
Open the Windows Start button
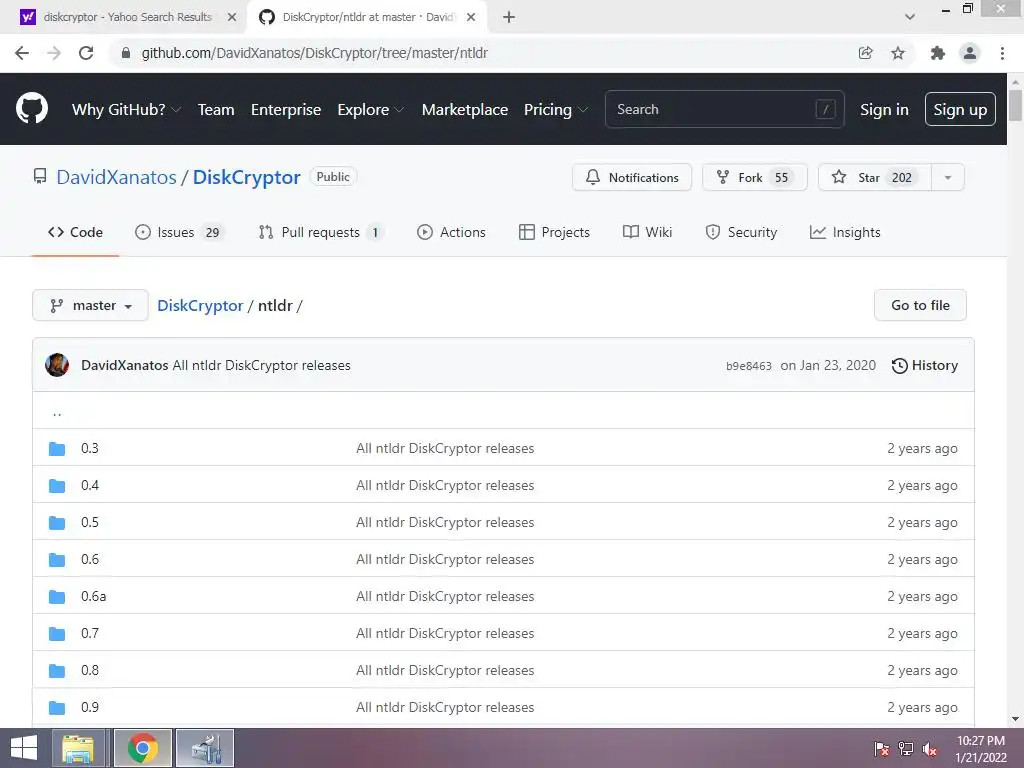pos(24,748)
